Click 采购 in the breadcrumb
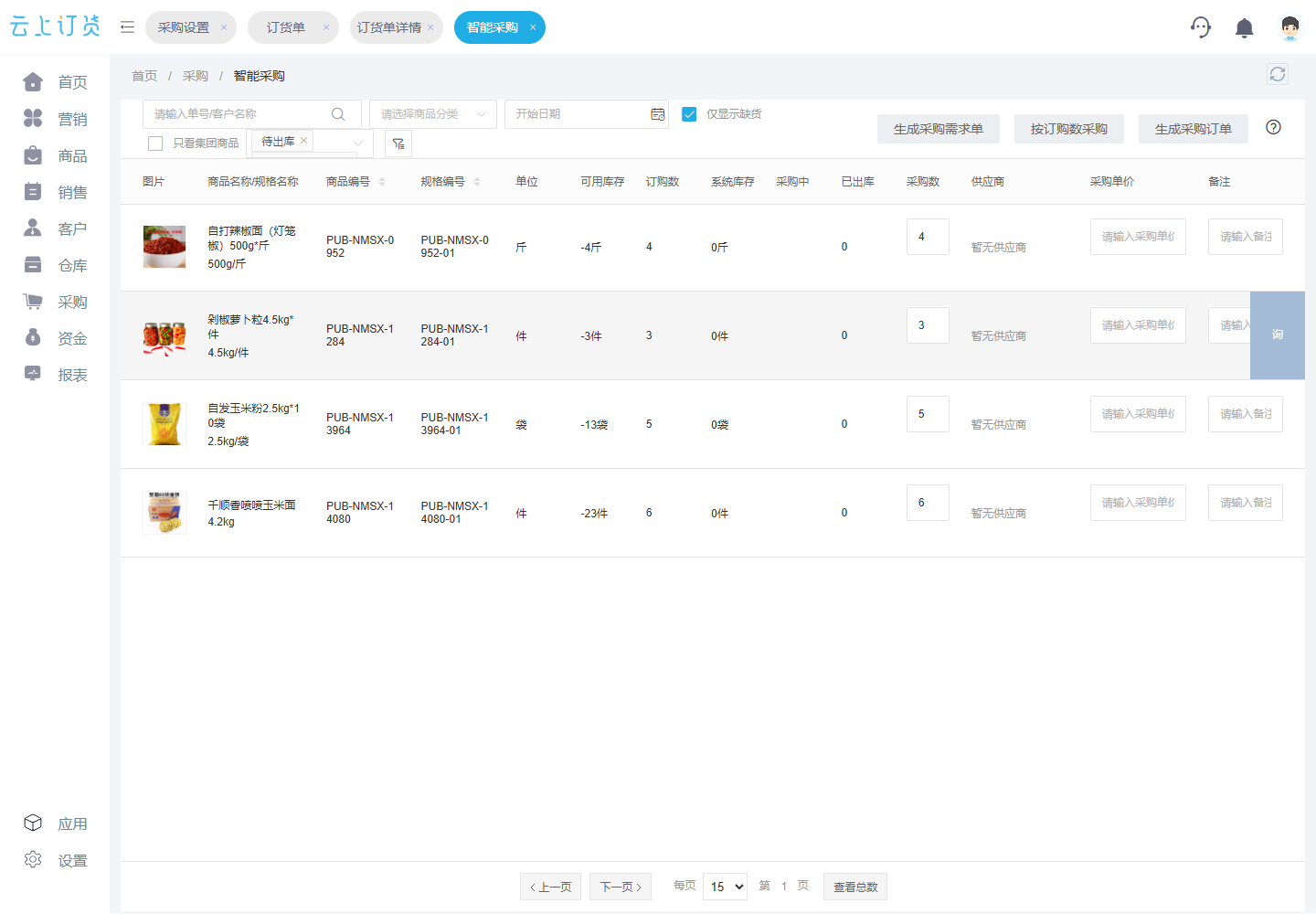Screen dimensions: 1316x914 [196, 76]
